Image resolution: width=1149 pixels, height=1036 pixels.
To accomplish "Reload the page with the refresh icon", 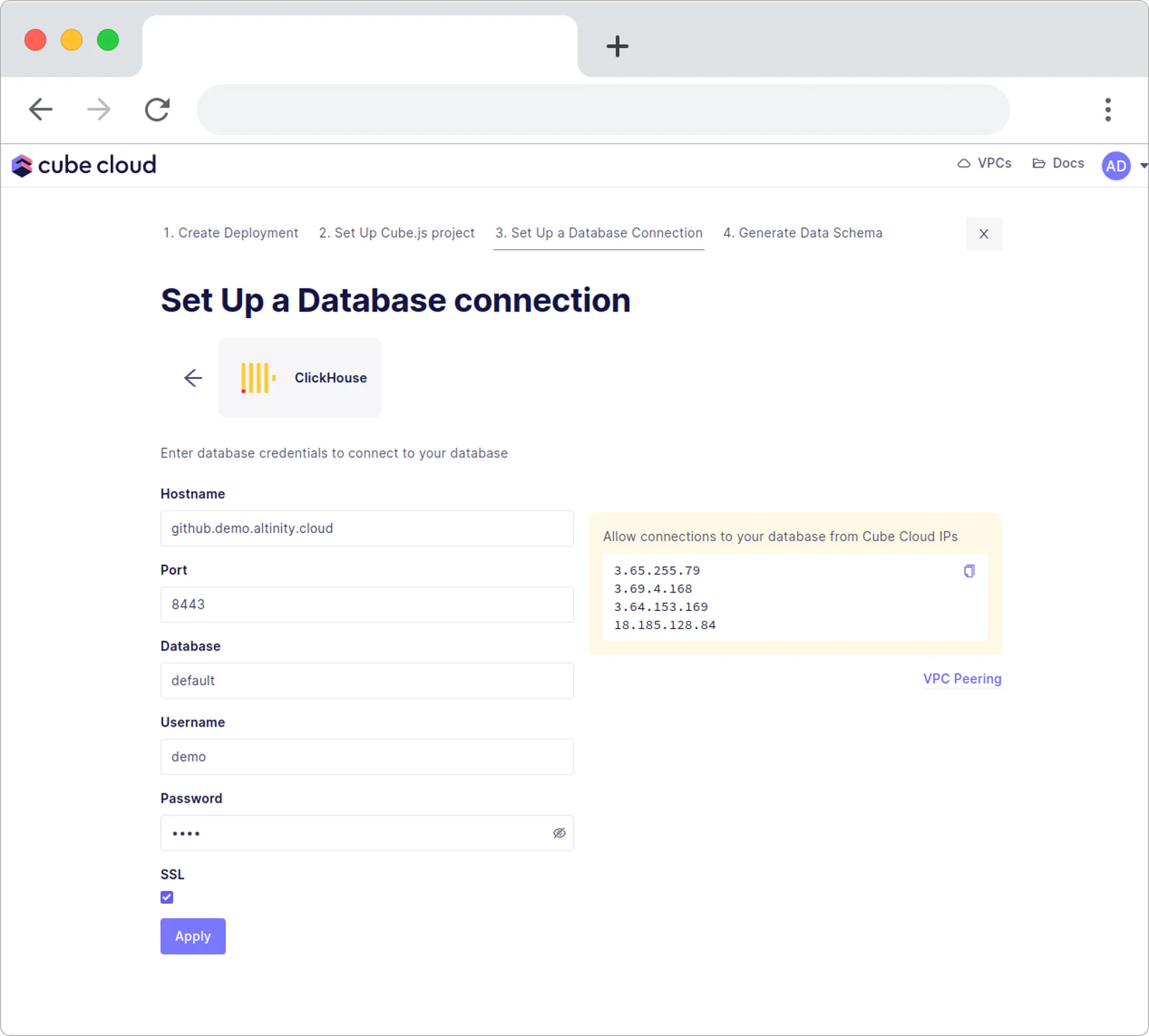I will (x=157, y=109).
